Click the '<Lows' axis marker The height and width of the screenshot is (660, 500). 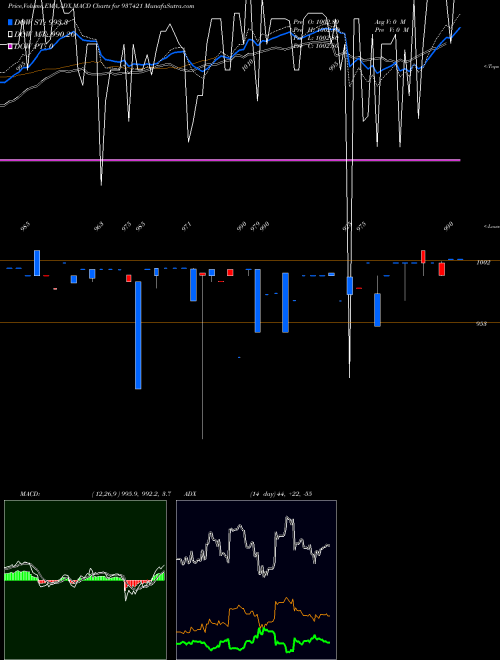click(492, 226)
